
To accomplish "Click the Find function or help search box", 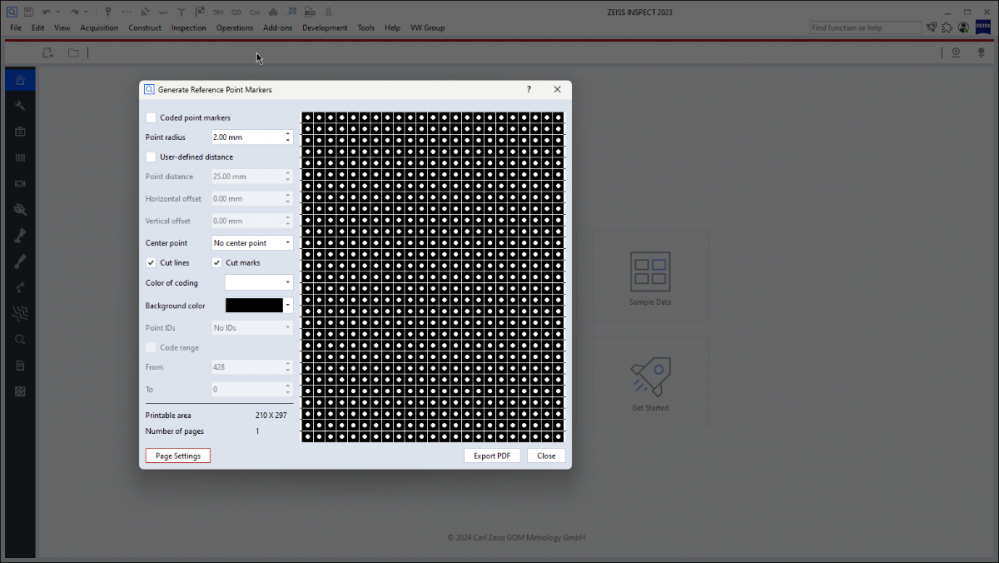I will pyautogui.click(x=865, y=27).
